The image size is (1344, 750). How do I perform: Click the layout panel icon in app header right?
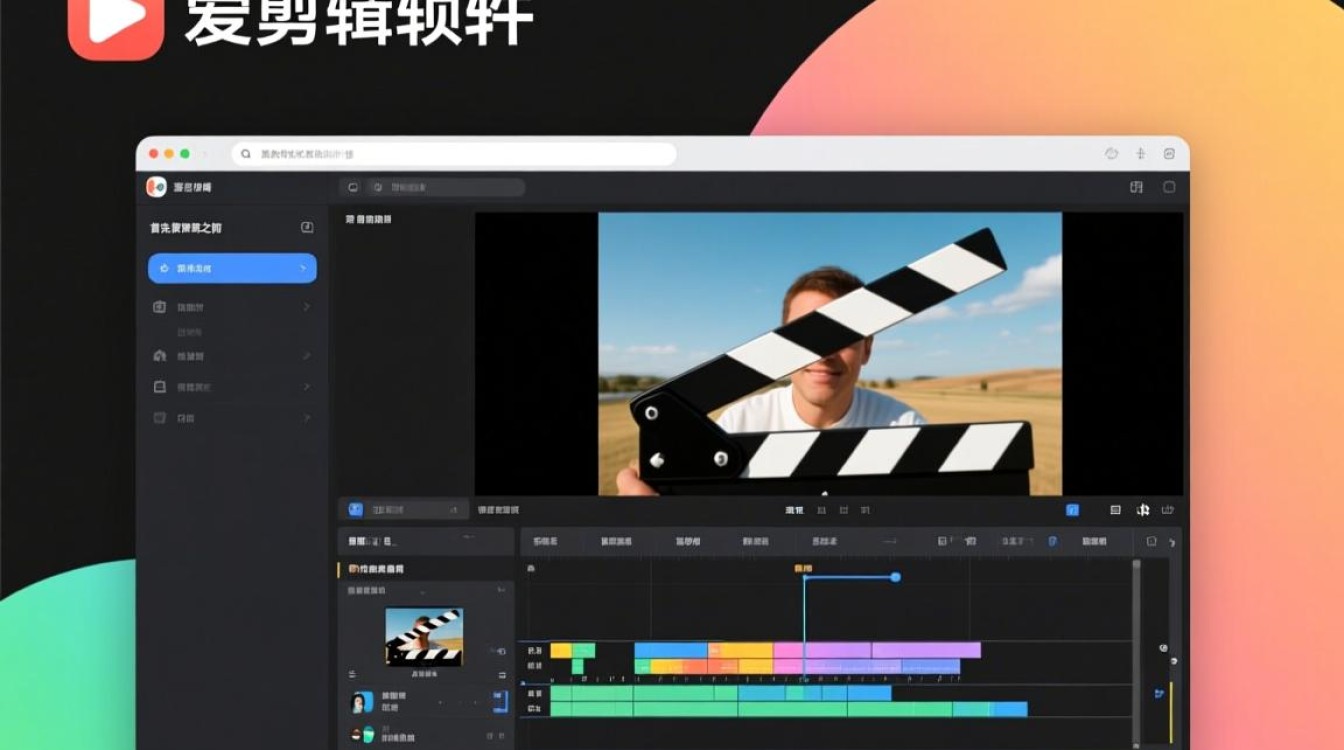click(1136, 187)
